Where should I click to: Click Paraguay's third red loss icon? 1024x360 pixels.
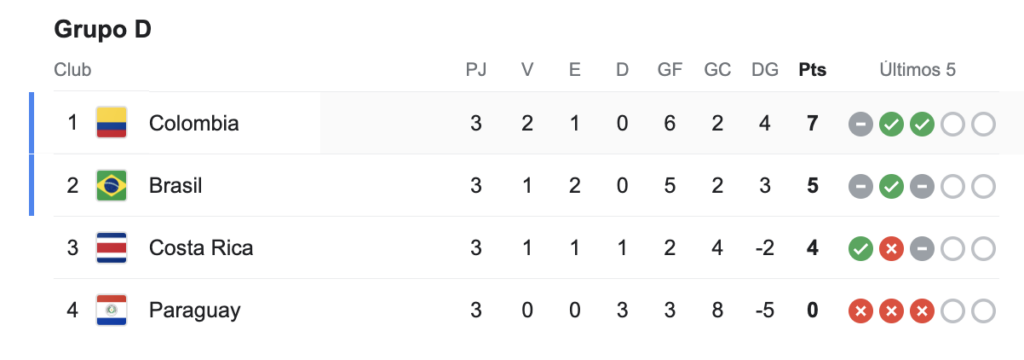pyautogui.click(x=921, y=311)
